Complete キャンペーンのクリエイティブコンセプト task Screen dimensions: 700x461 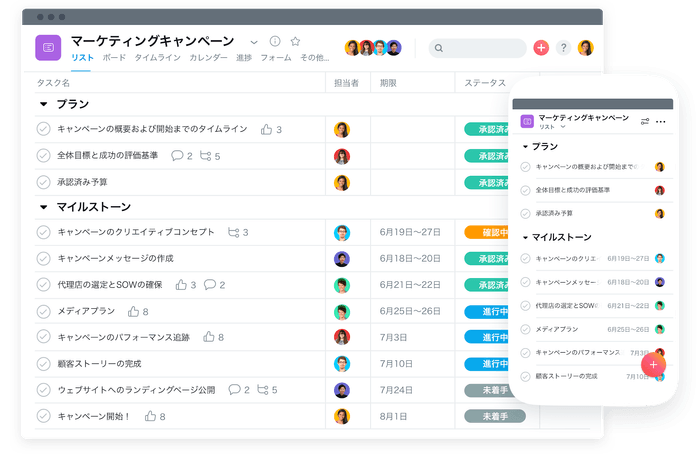43,232
